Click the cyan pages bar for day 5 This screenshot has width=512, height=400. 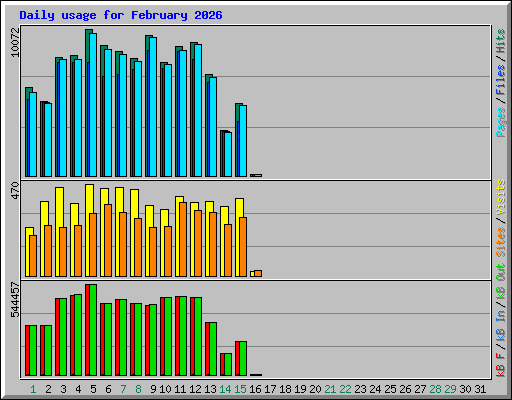click(93, 105)
